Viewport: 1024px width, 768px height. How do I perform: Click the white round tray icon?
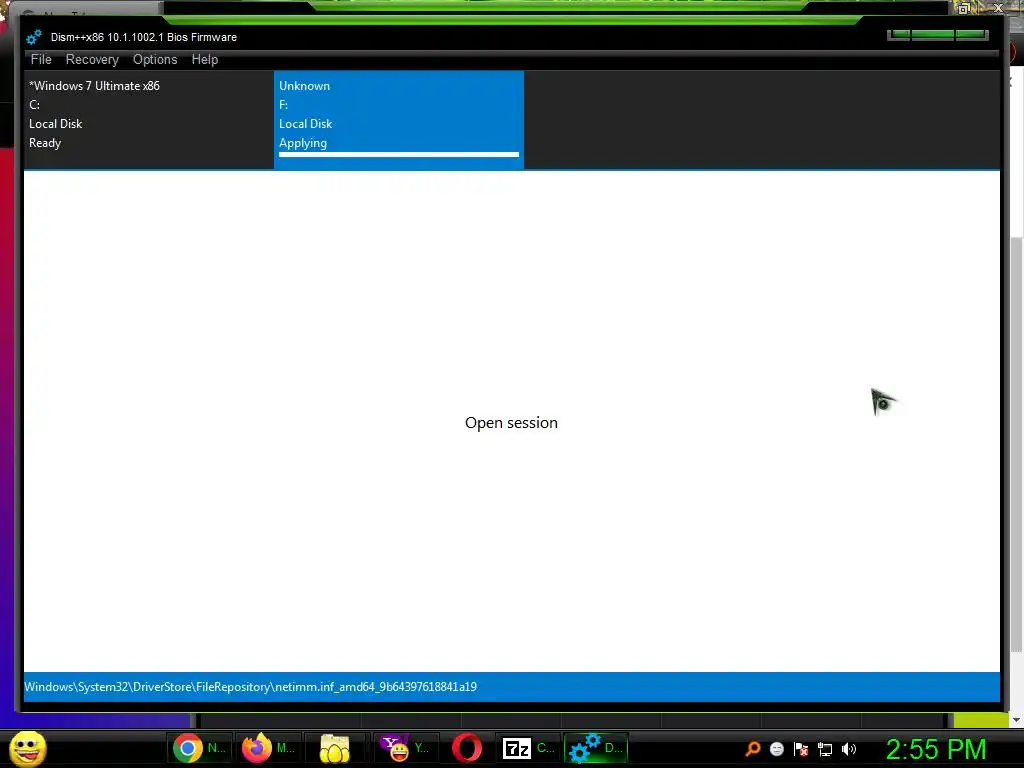pos(776,749)
